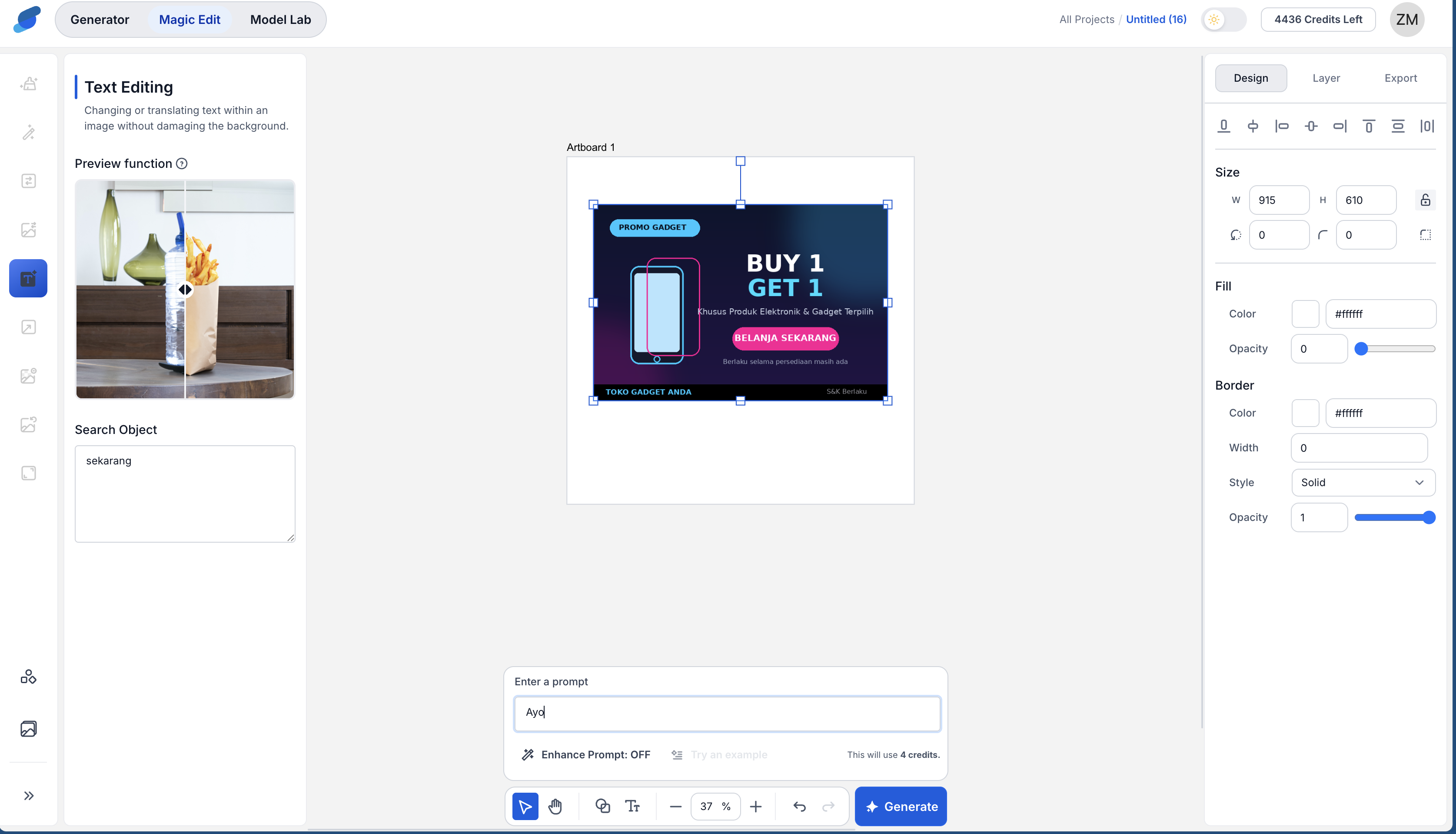Click the first alignment icon in Design panel
This screenshot has width=1456, height=834.
[x=1223, y=126]
